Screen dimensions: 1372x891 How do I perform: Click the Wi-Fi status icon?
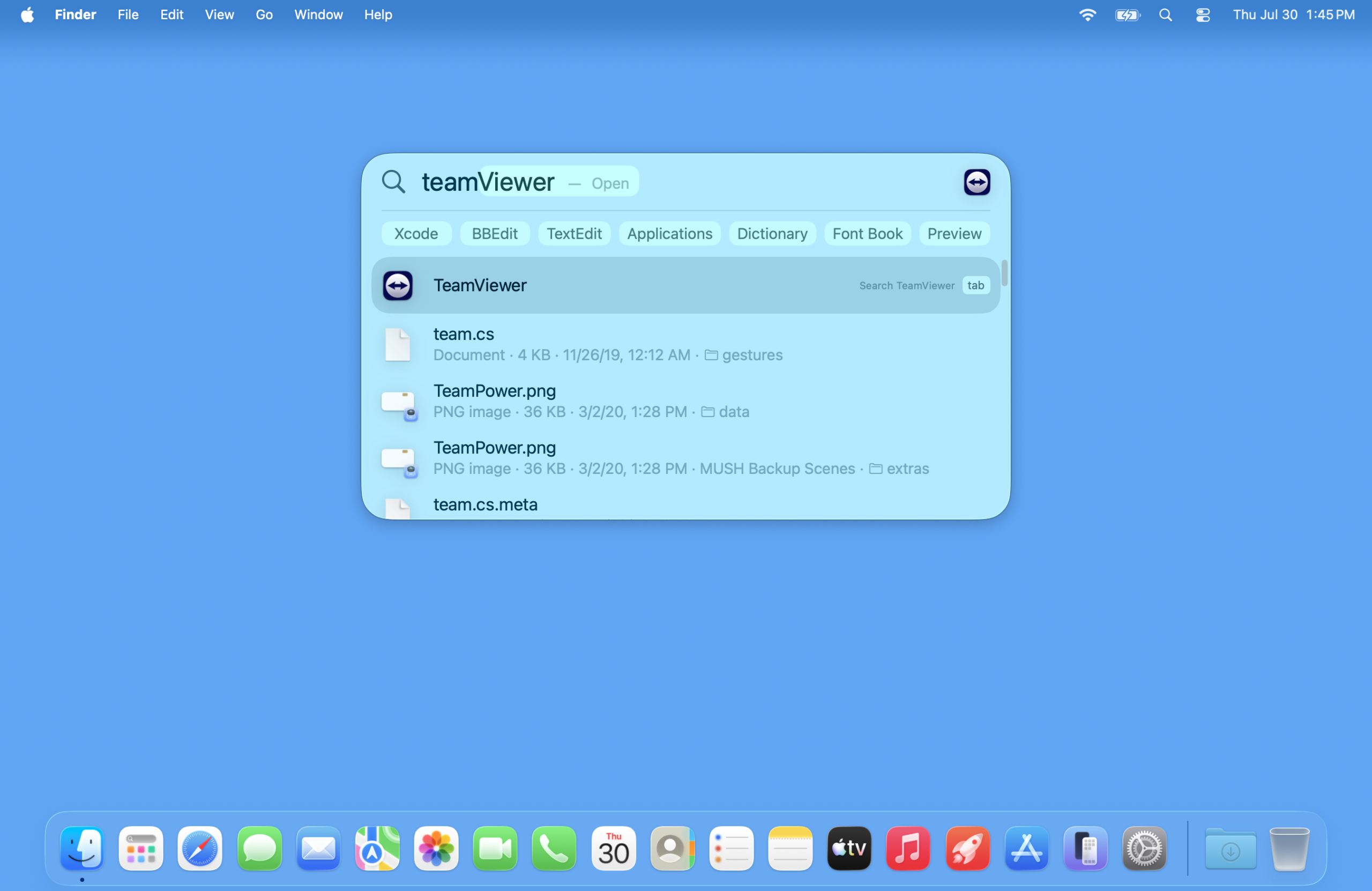[x=1087, y=14]
